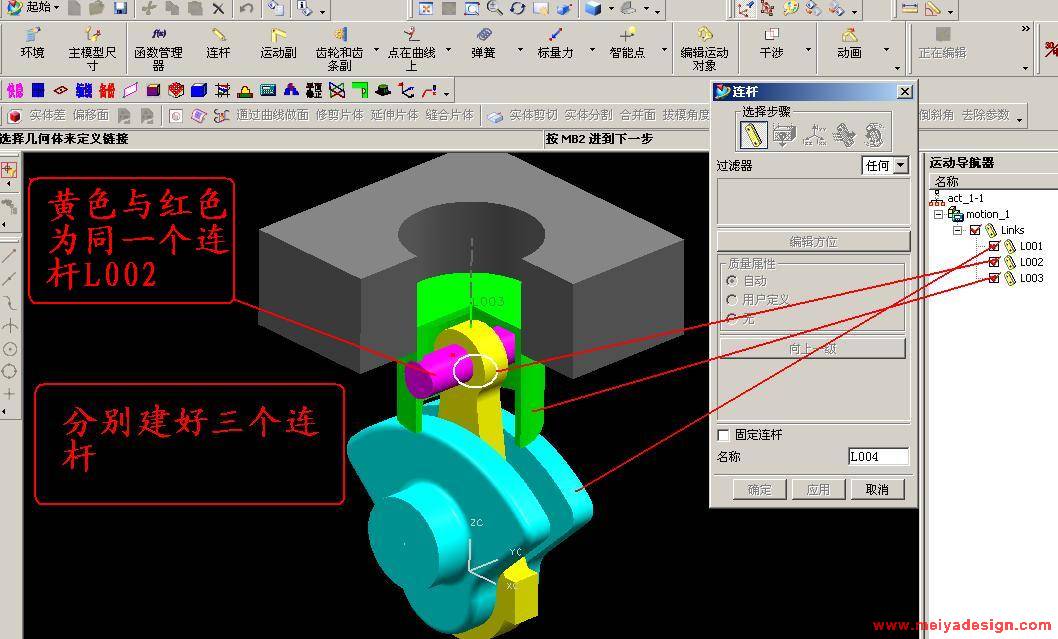Click the mass select step icon in 连杆 dialog
The image size is (1058, 639).
[783, 135]
